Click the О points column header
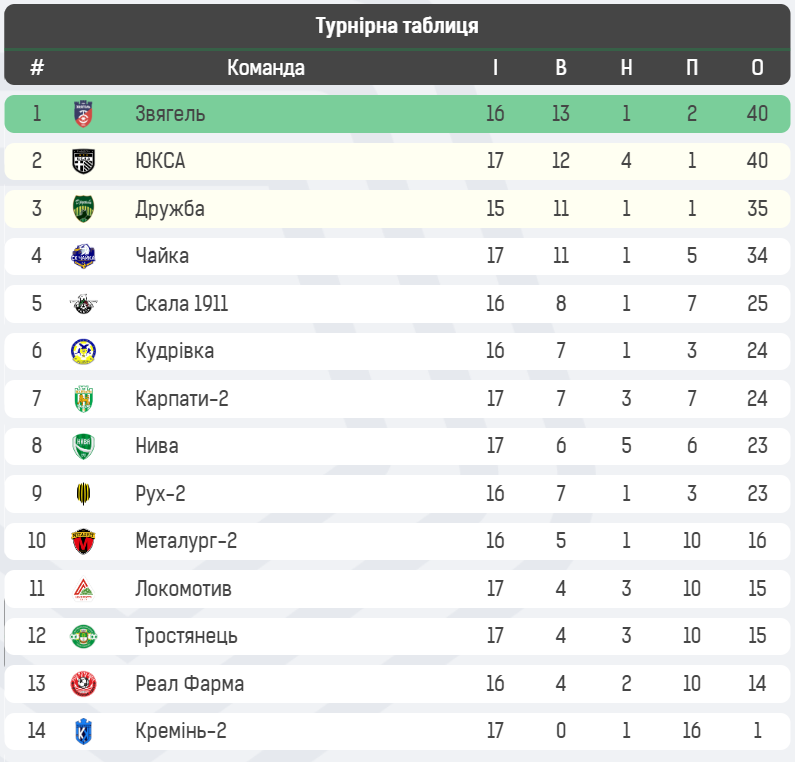Screen dimensions: 795x762 757,68
